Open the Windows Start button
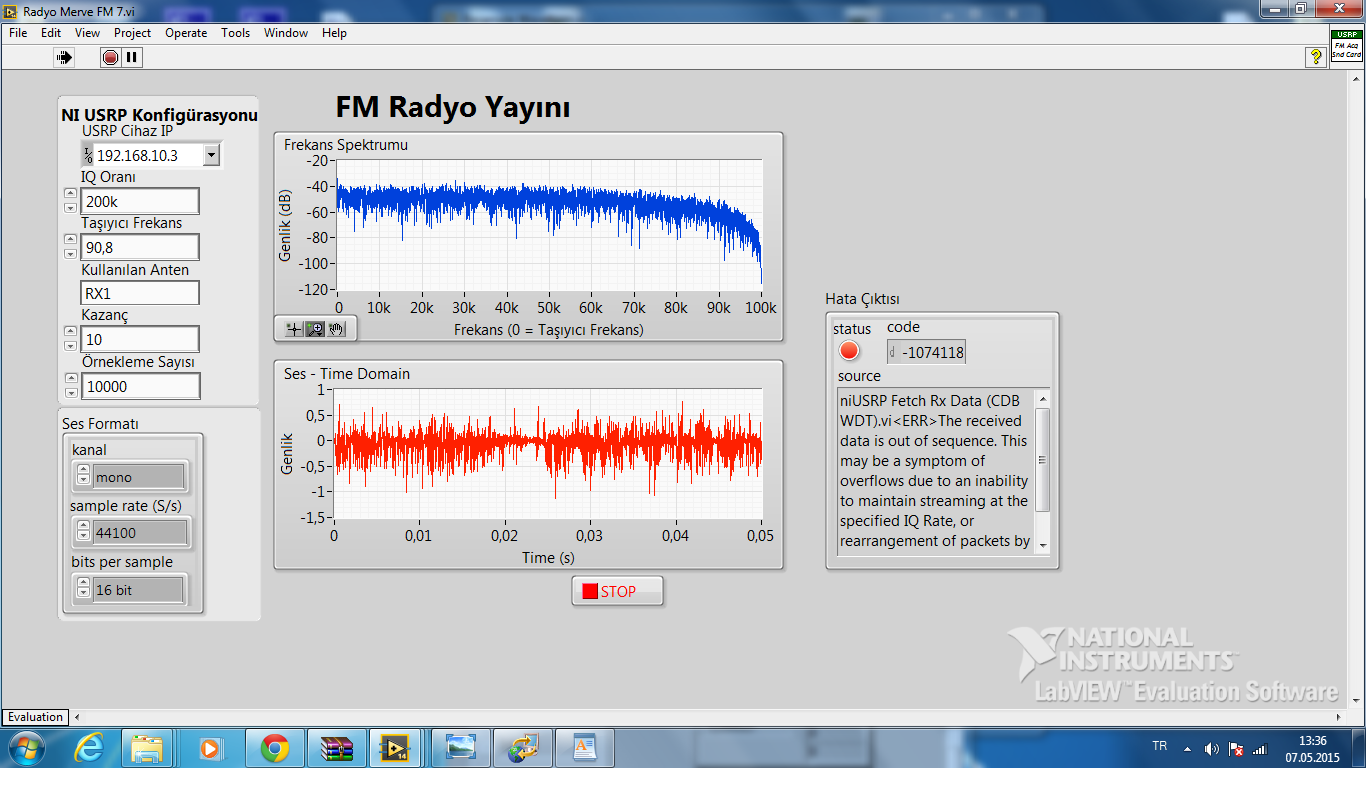This screenshot has width=1366, height=798. coord(27,747)
